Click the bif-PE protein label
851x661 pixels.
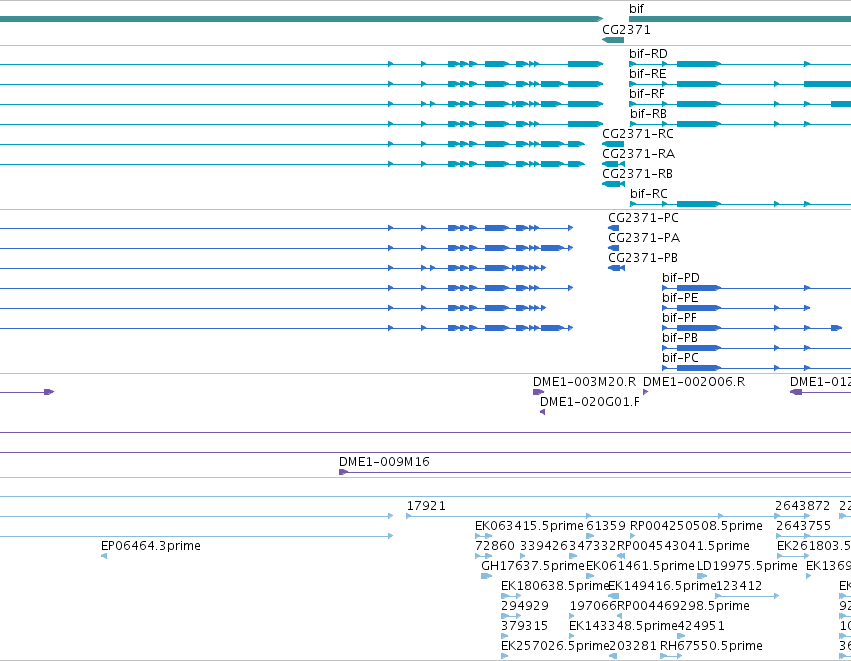pyautogui.click(x=680, y=298)
